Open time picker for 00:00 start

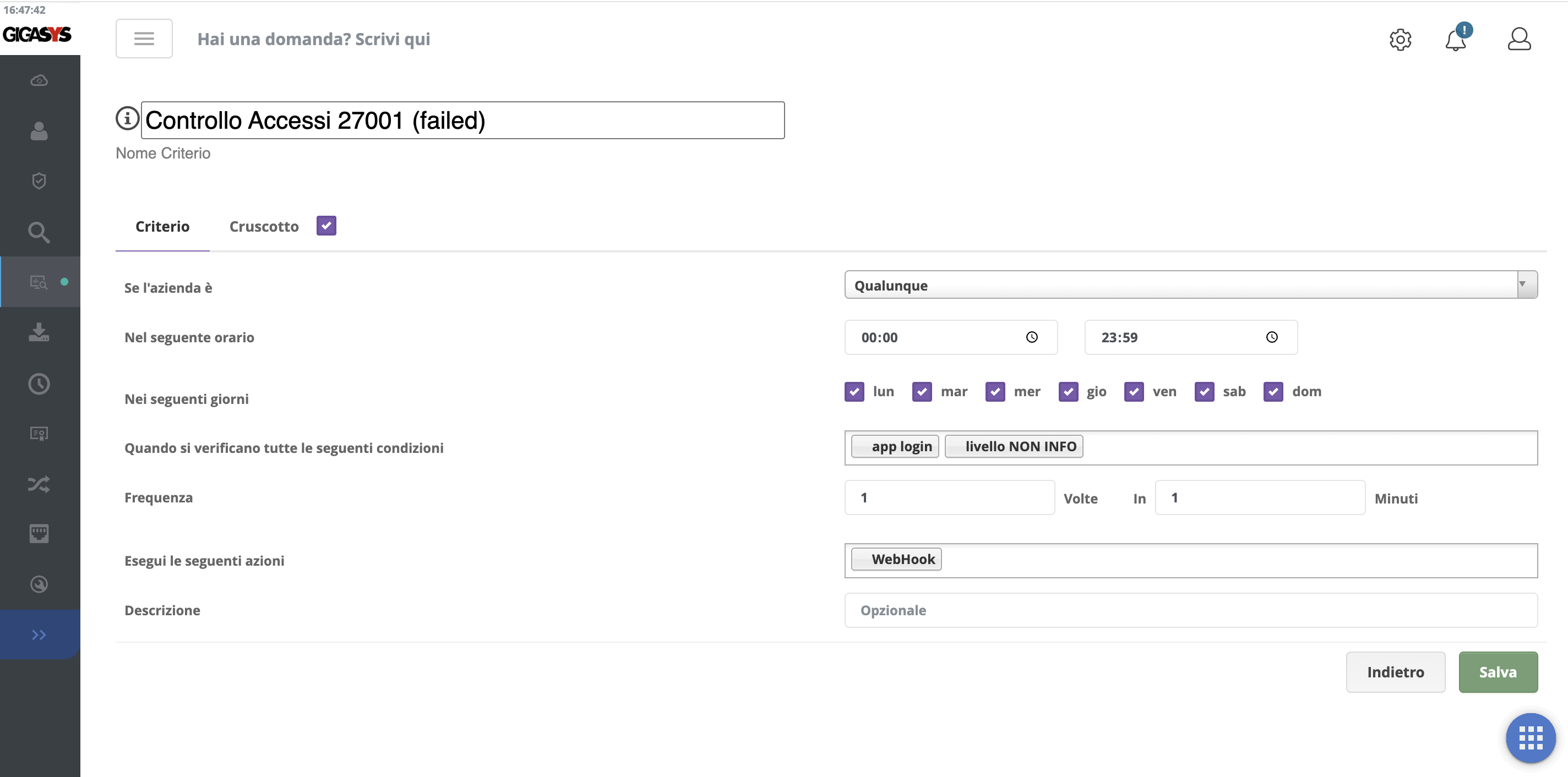[1031, 337]
